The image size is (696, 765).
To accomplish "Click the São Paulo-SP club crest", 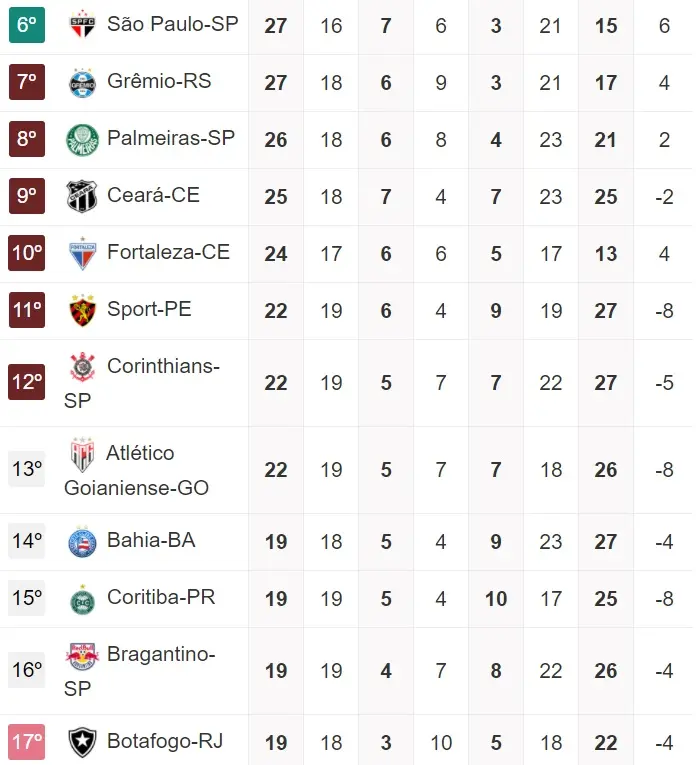I will pos(81,24).
